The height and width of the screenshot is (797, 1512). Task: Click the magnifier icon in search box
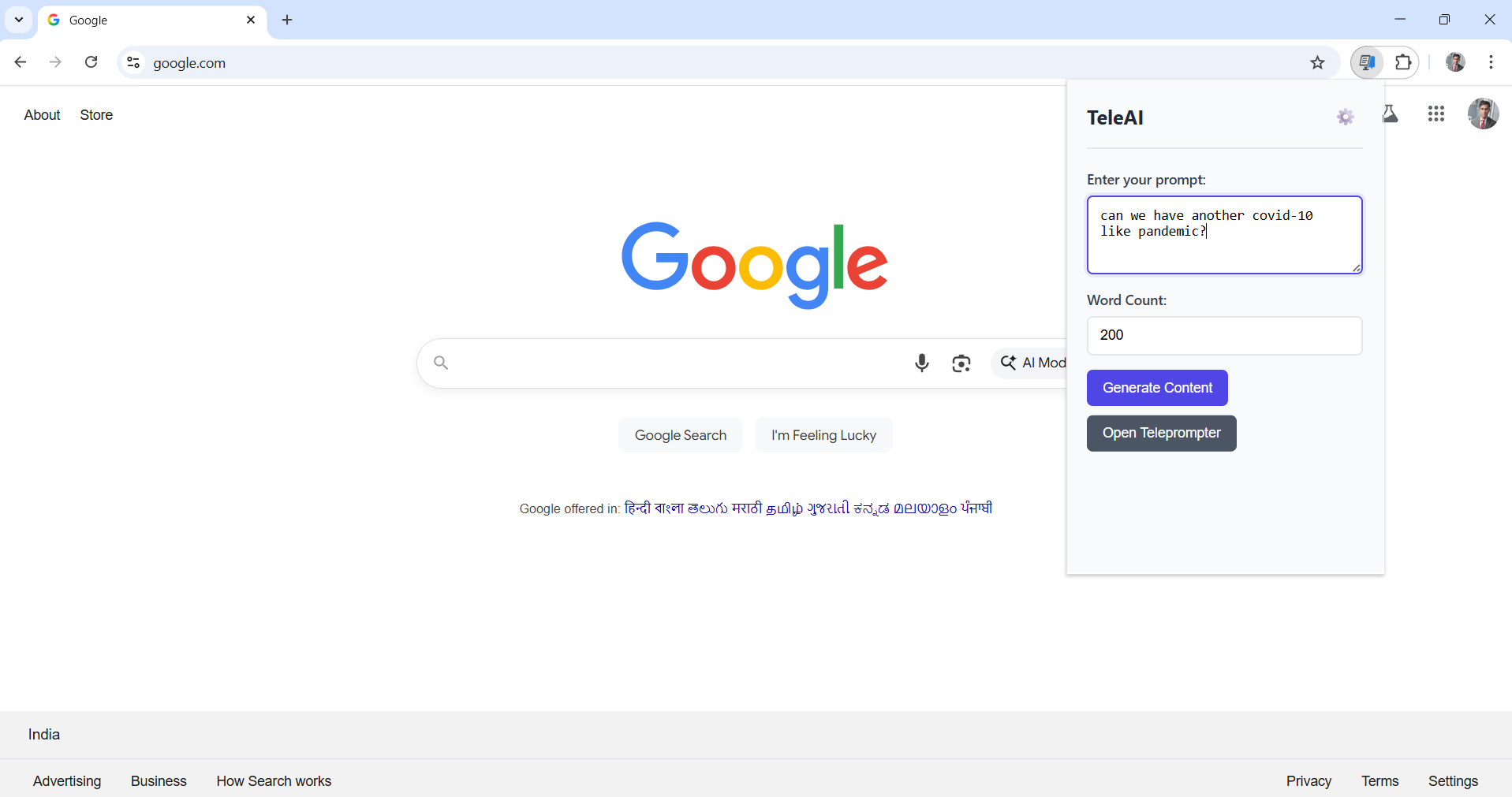click(441, 363)
